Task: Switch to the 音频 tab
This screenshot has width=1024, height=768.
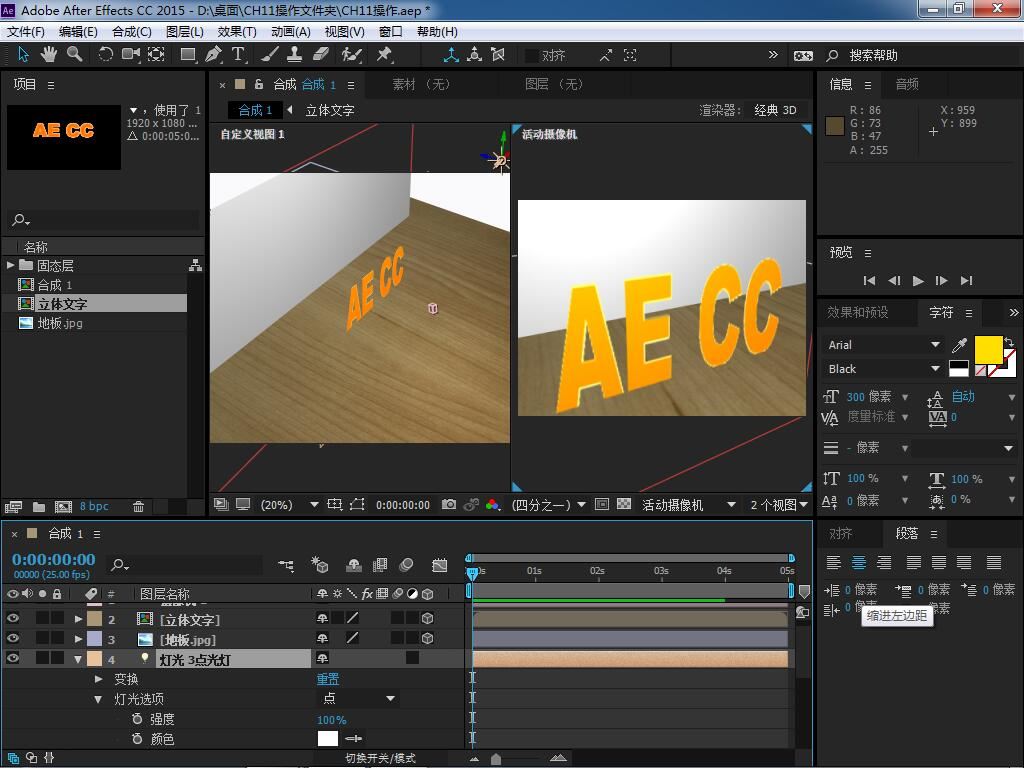Action: (x=907, y=84)
